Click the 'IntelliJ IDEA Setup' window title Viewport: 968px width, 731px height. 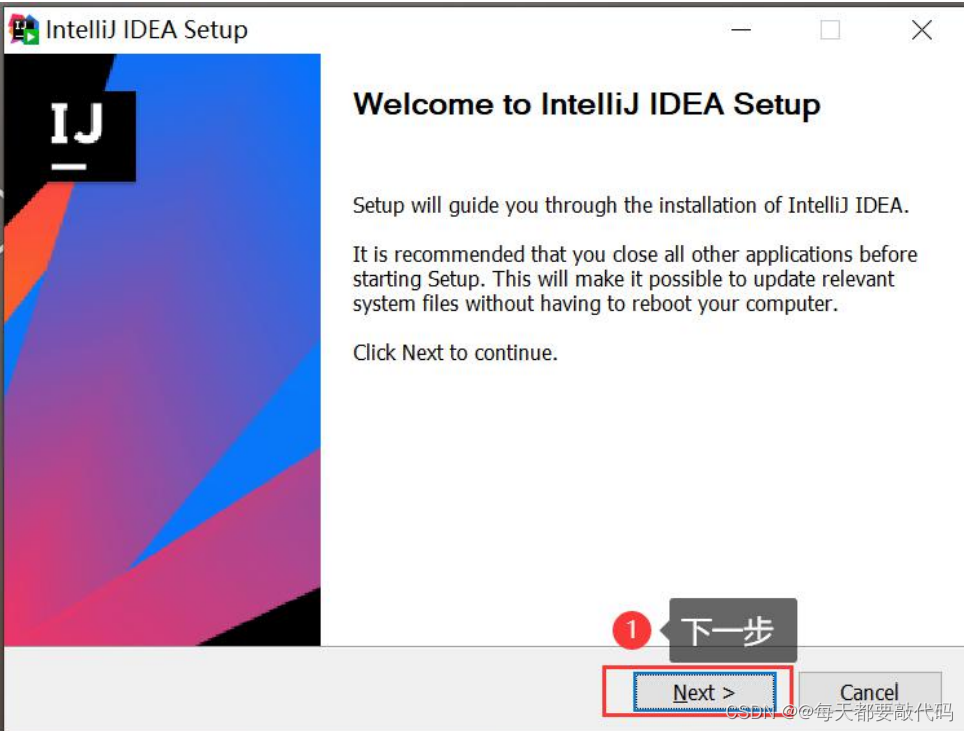click(147, 30)
